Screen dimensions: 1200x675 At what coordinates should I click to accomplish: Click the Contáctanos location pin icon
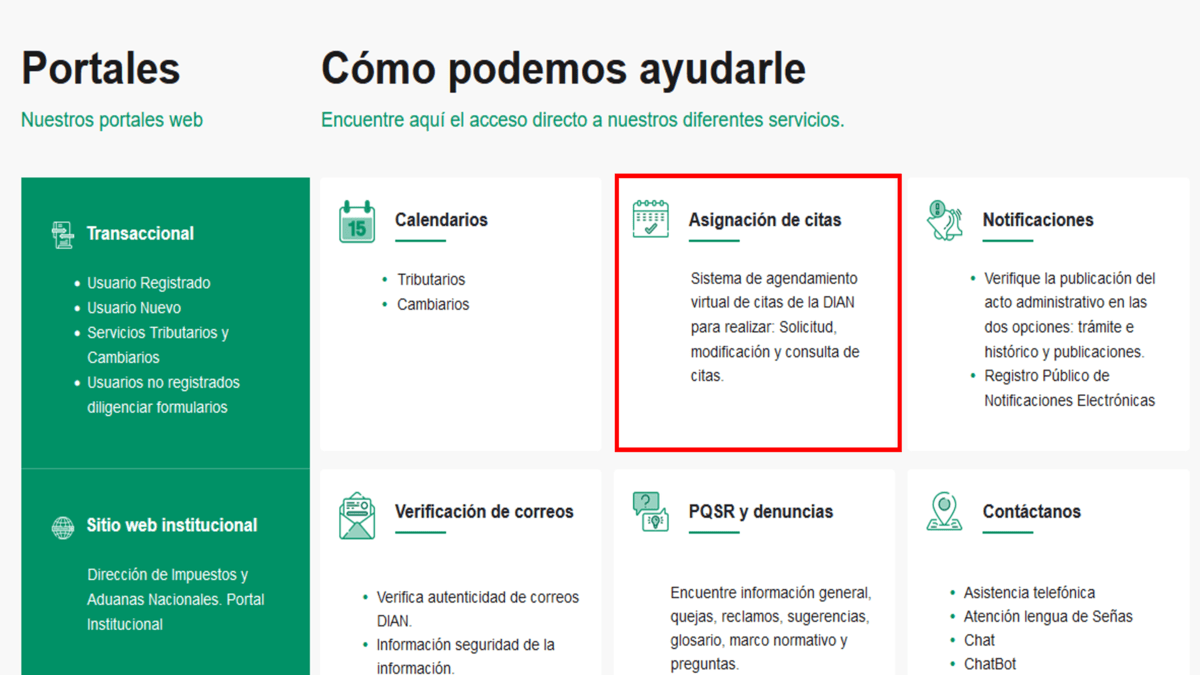945,511
